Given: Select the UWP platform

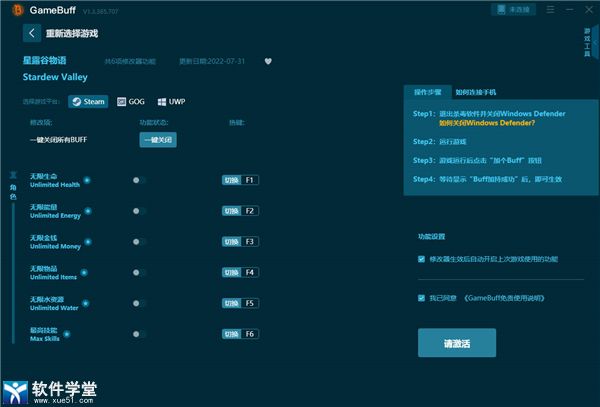Looking at the screenshot, I should [171, 101].
